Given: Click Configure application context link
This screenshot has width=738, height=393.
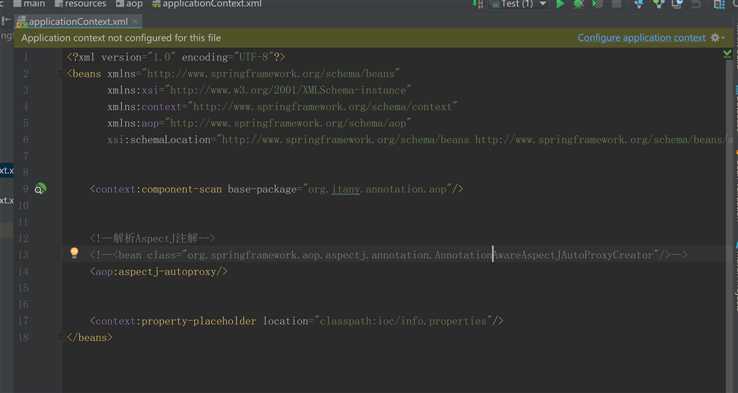Looking at the screenshot, I should [642, 38].
